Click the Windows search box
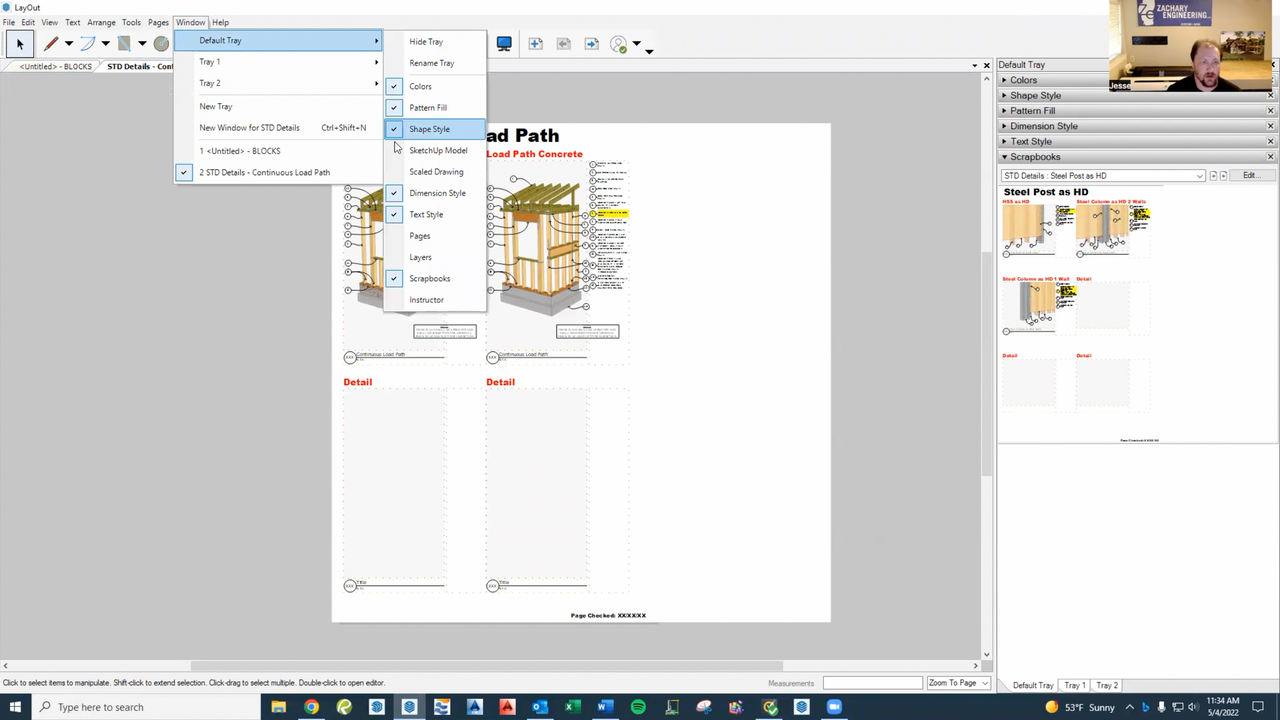 146,707
